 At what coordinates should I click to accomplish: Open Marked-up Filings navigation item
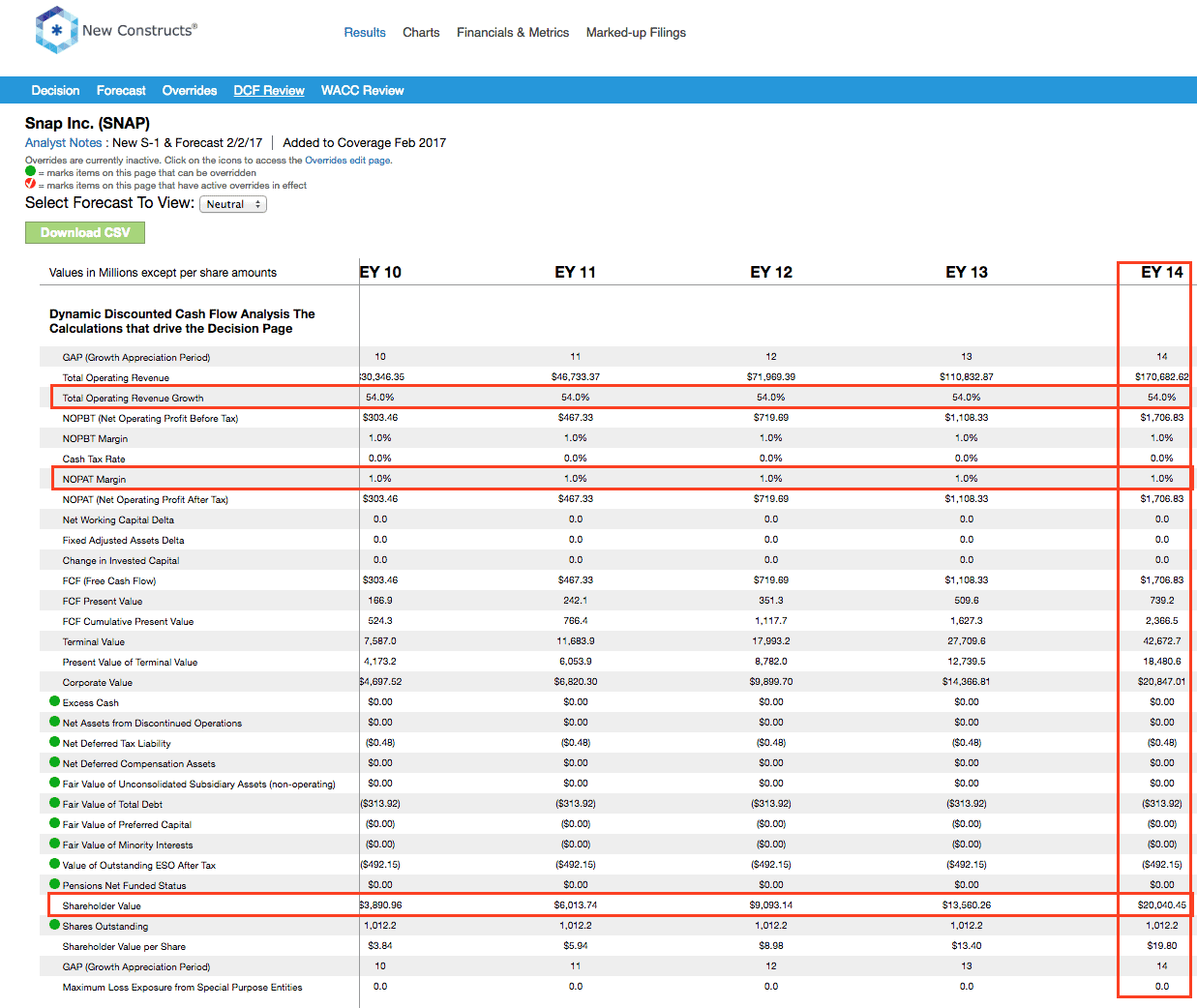[x=636, y=33]
